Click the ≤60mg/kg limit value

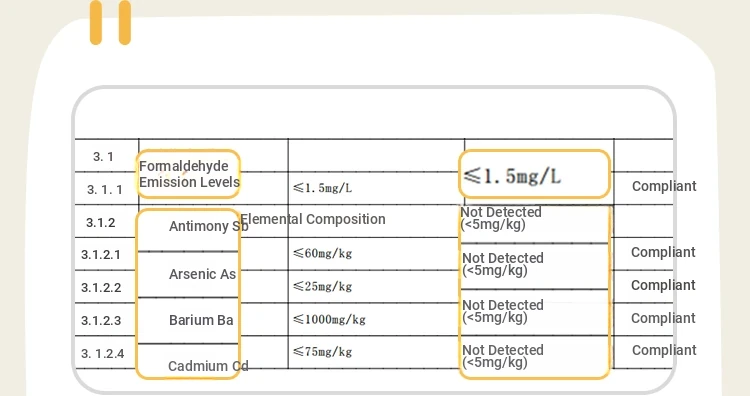tap(322, 253)
